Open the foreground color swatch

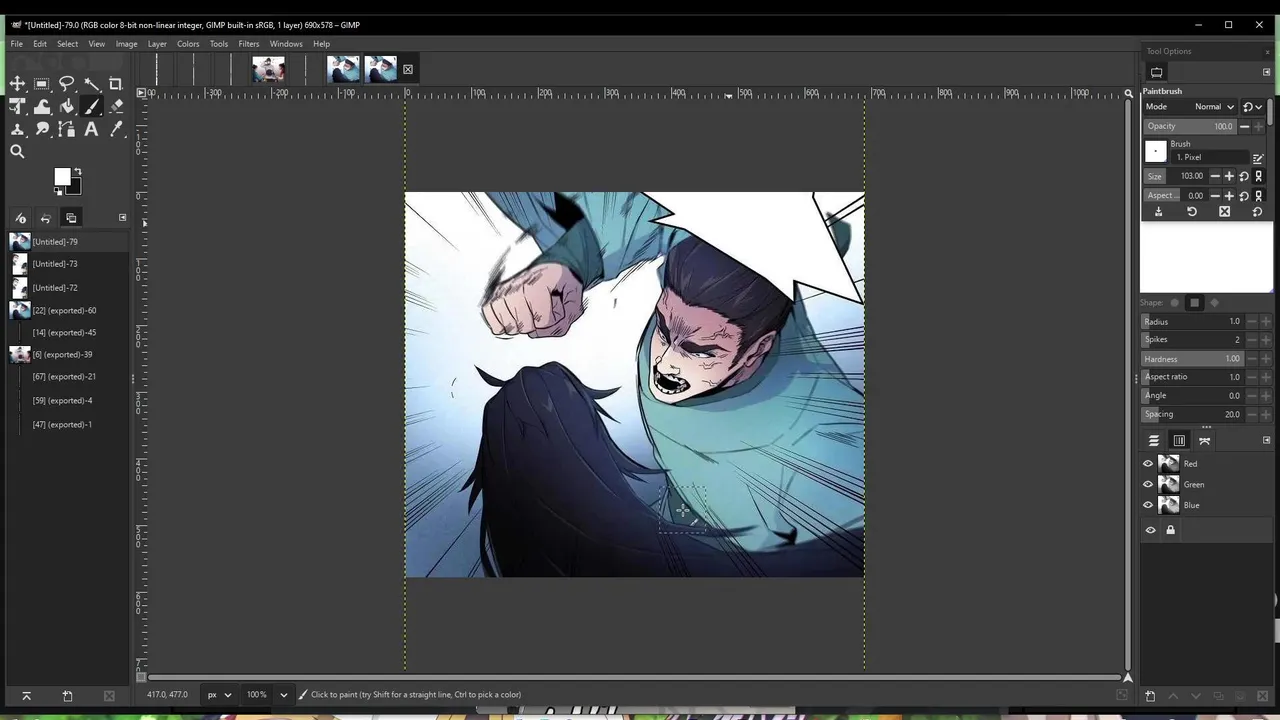[62, 176]
